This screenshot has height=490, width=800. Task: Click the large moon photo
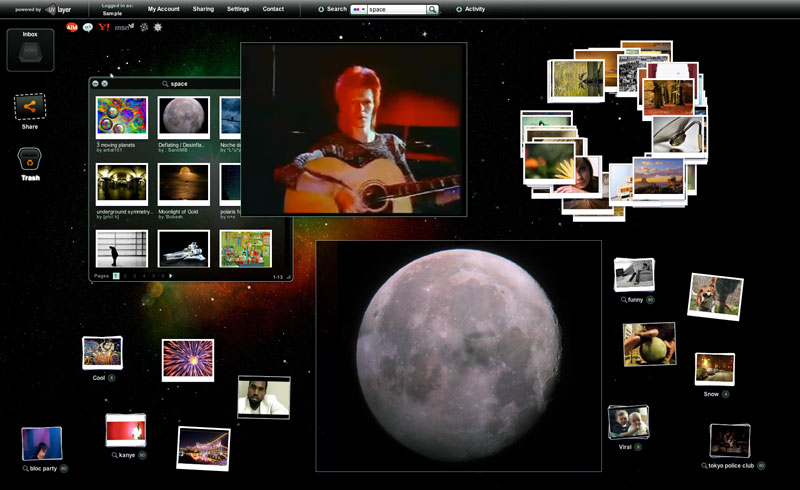pos(459,356)
